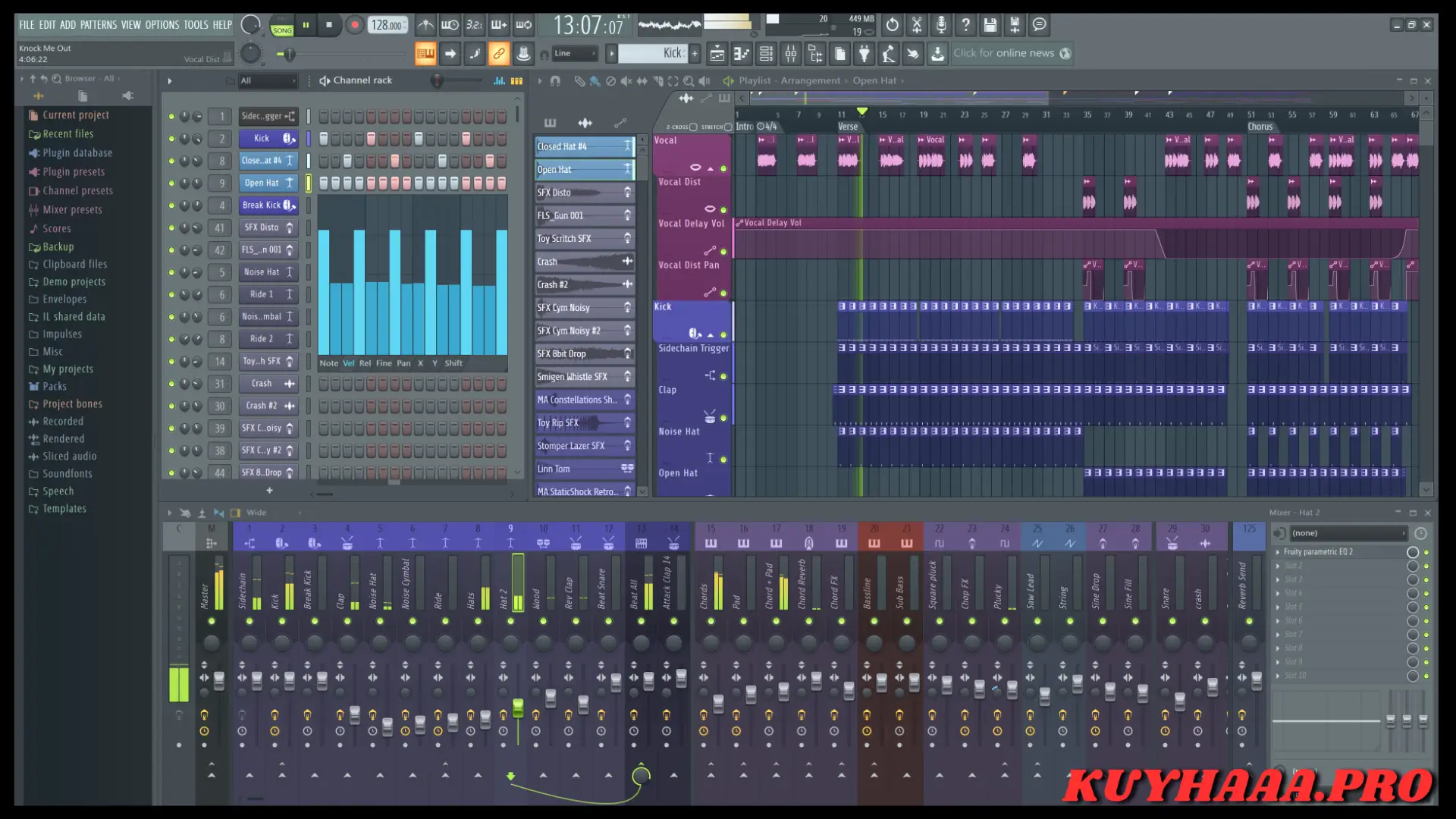1456x819 pixels.
Task: Open the OPTIONS menu
Action: click(x=162, y=24)
